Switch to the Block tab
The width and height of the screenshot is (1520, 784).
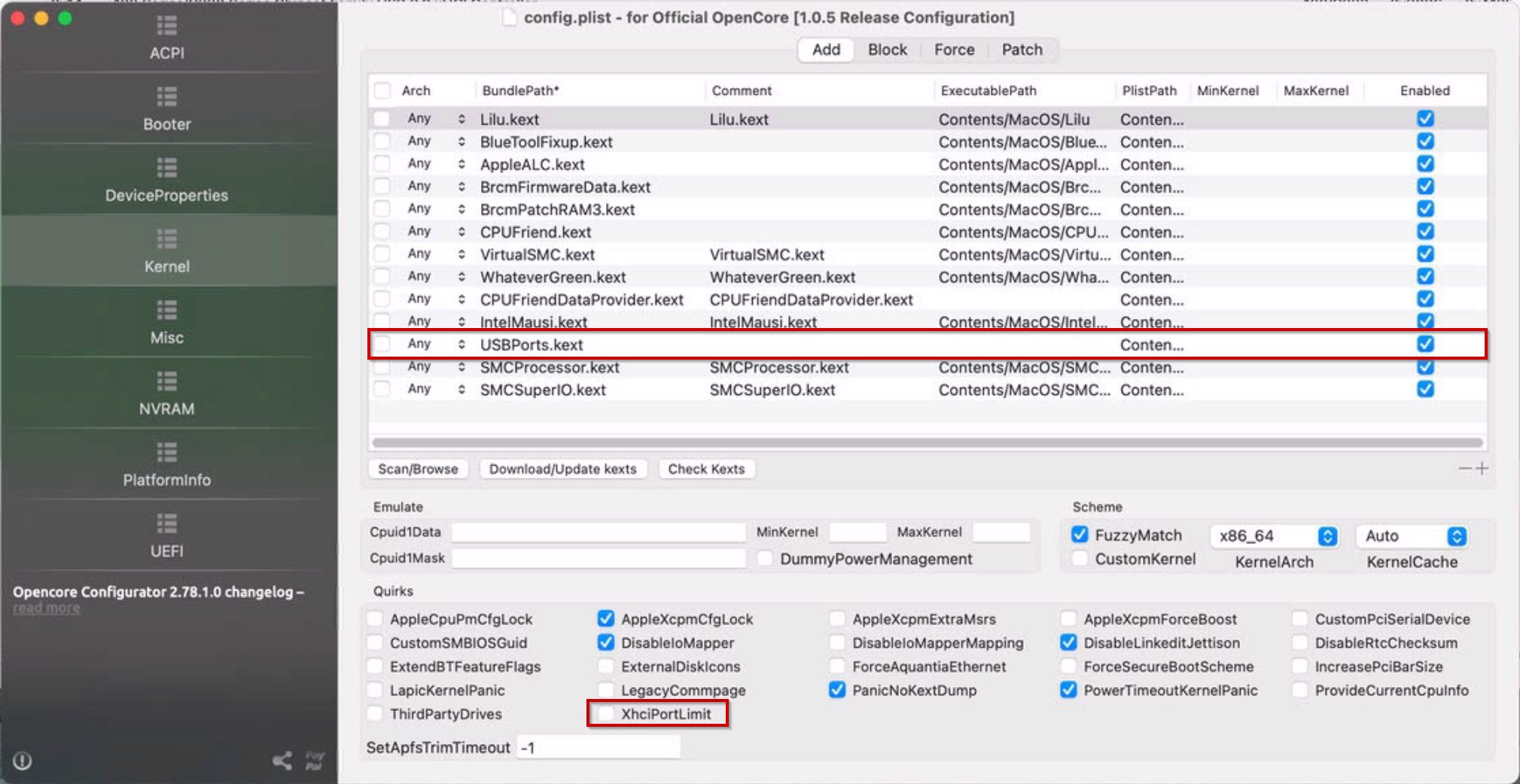pos(887,50)
